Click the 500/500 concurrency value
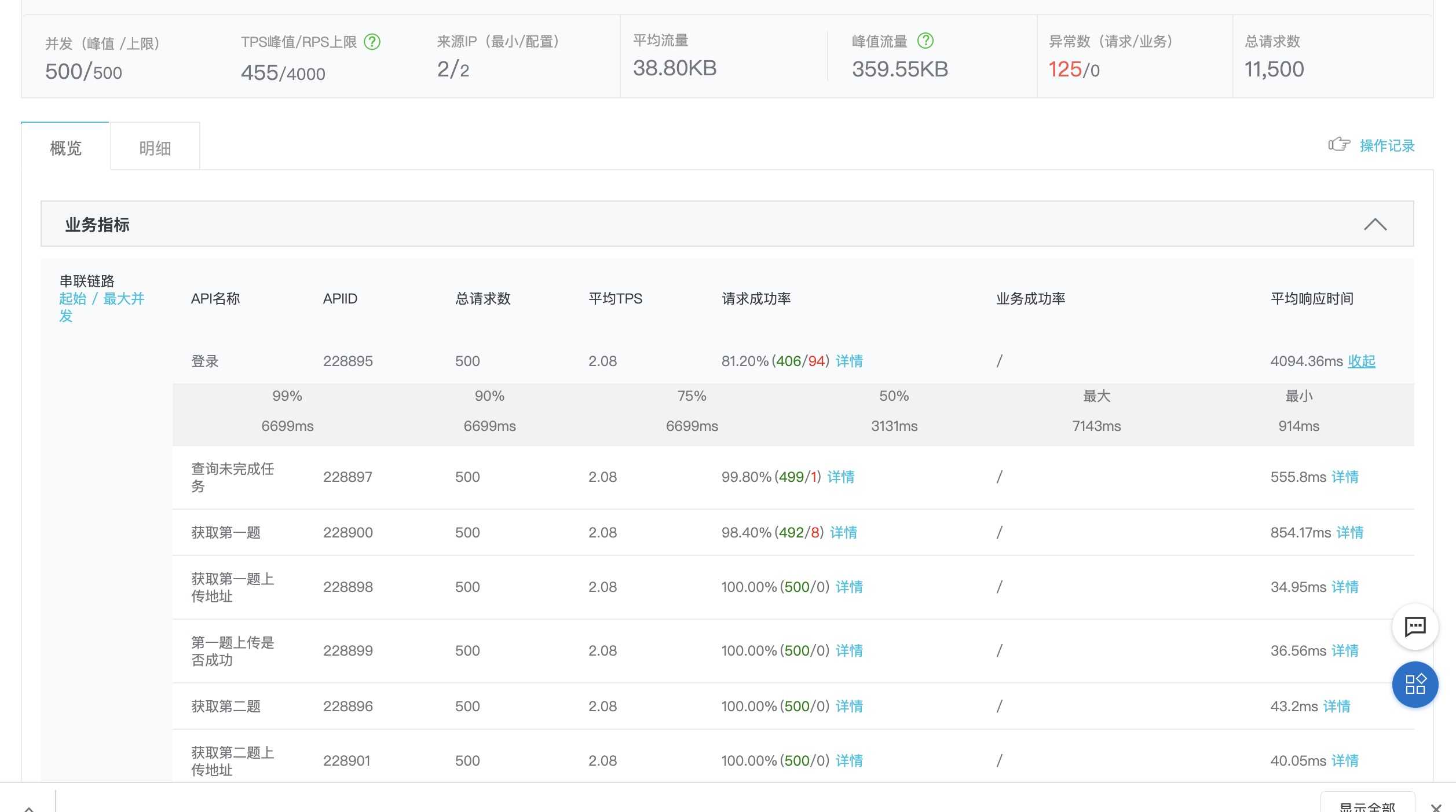Screen dimensions: 1456x812 click(83, 72)
